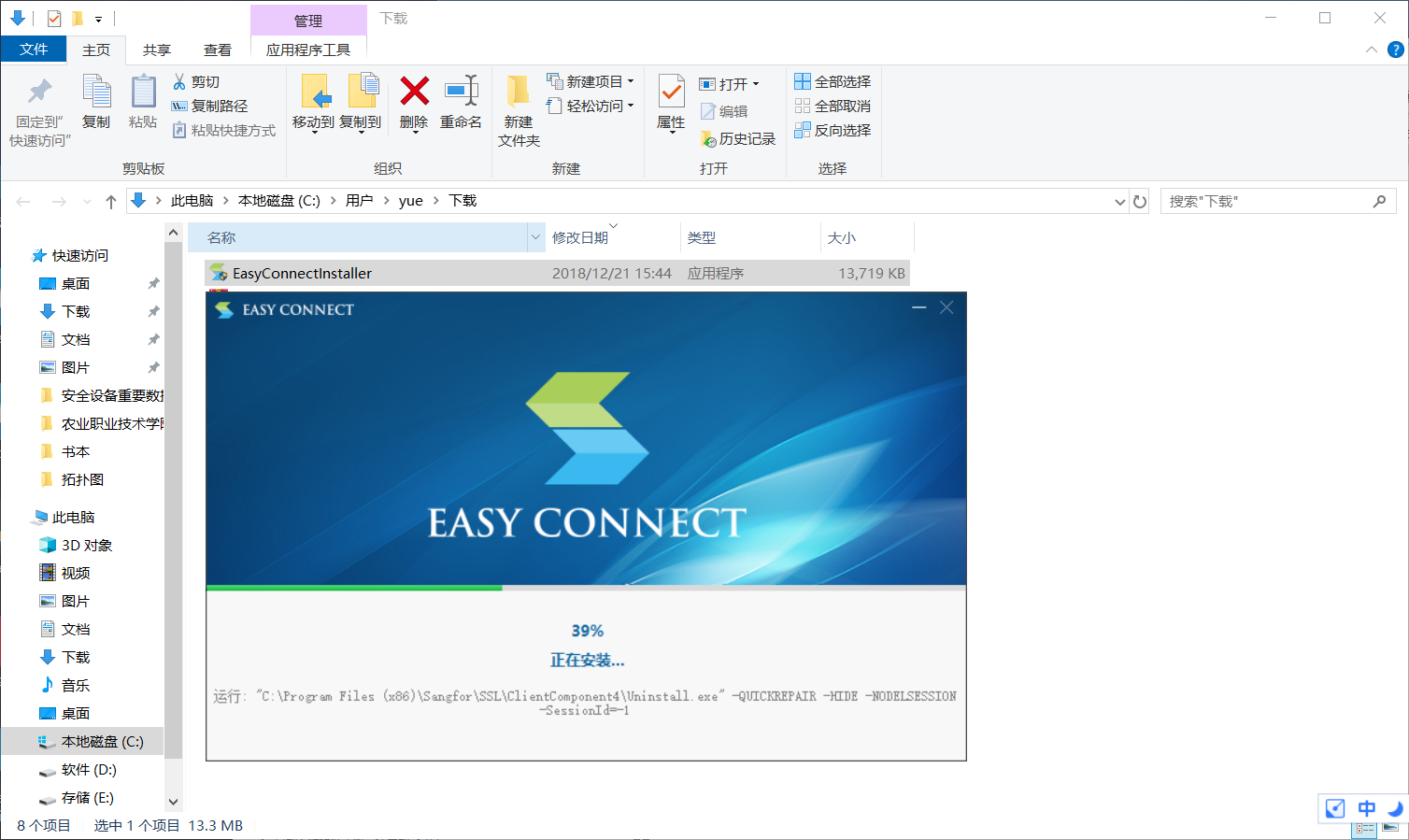Switch to large icons view in status bar
This screenshot has height=840, width=1409.
tap(1390, 828)
